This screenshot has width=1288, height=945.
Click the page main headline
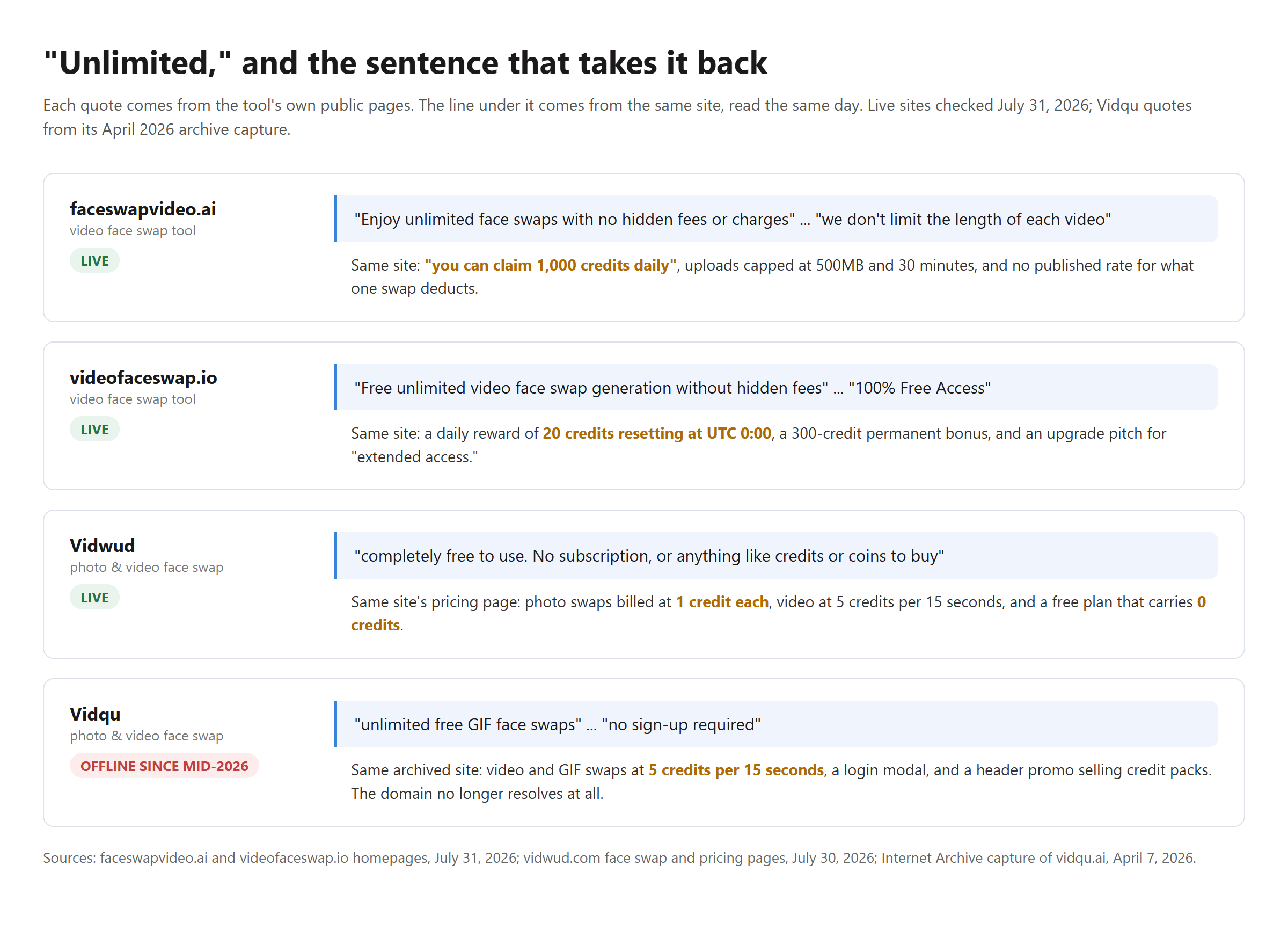pos(405,62)
